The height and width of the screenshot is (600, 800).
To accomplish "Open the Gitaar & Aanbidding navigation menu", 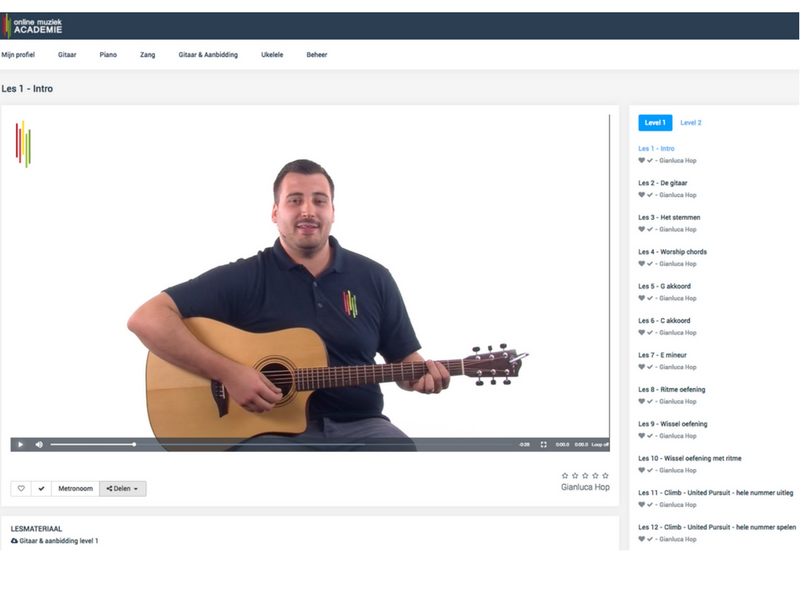I will pos(208,55).
